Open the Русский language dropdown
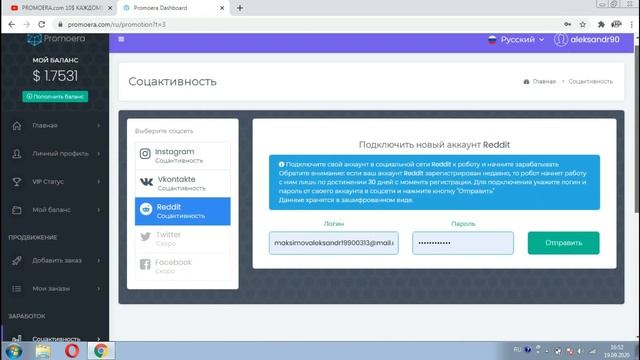Screen dimensions: 640x360 pyautogui.click(x=516, y=40)
